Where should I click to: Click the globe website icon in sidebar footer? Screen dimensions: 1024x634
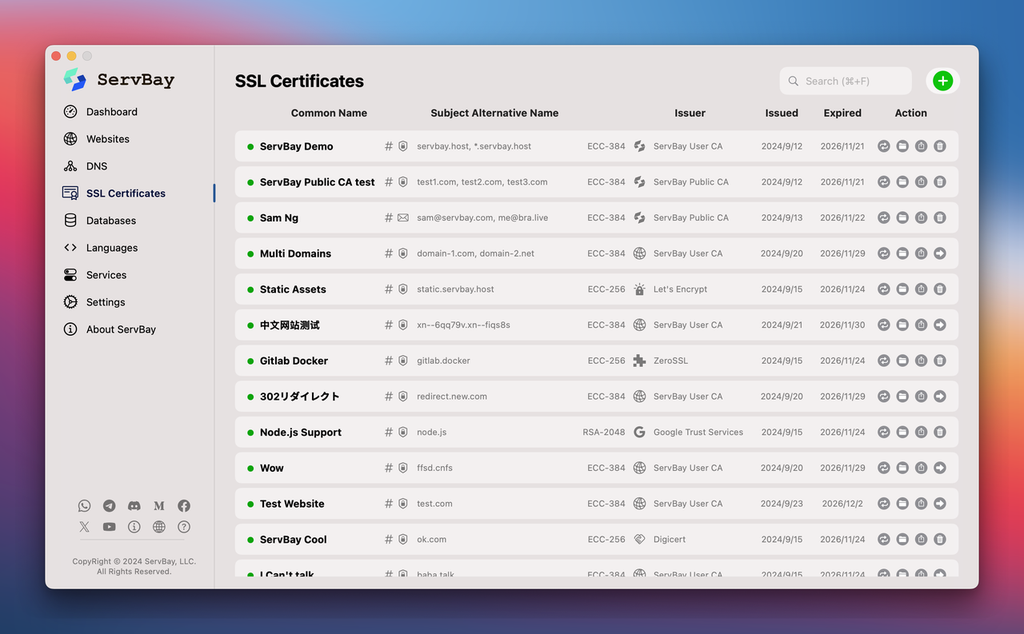pos(159,526)
